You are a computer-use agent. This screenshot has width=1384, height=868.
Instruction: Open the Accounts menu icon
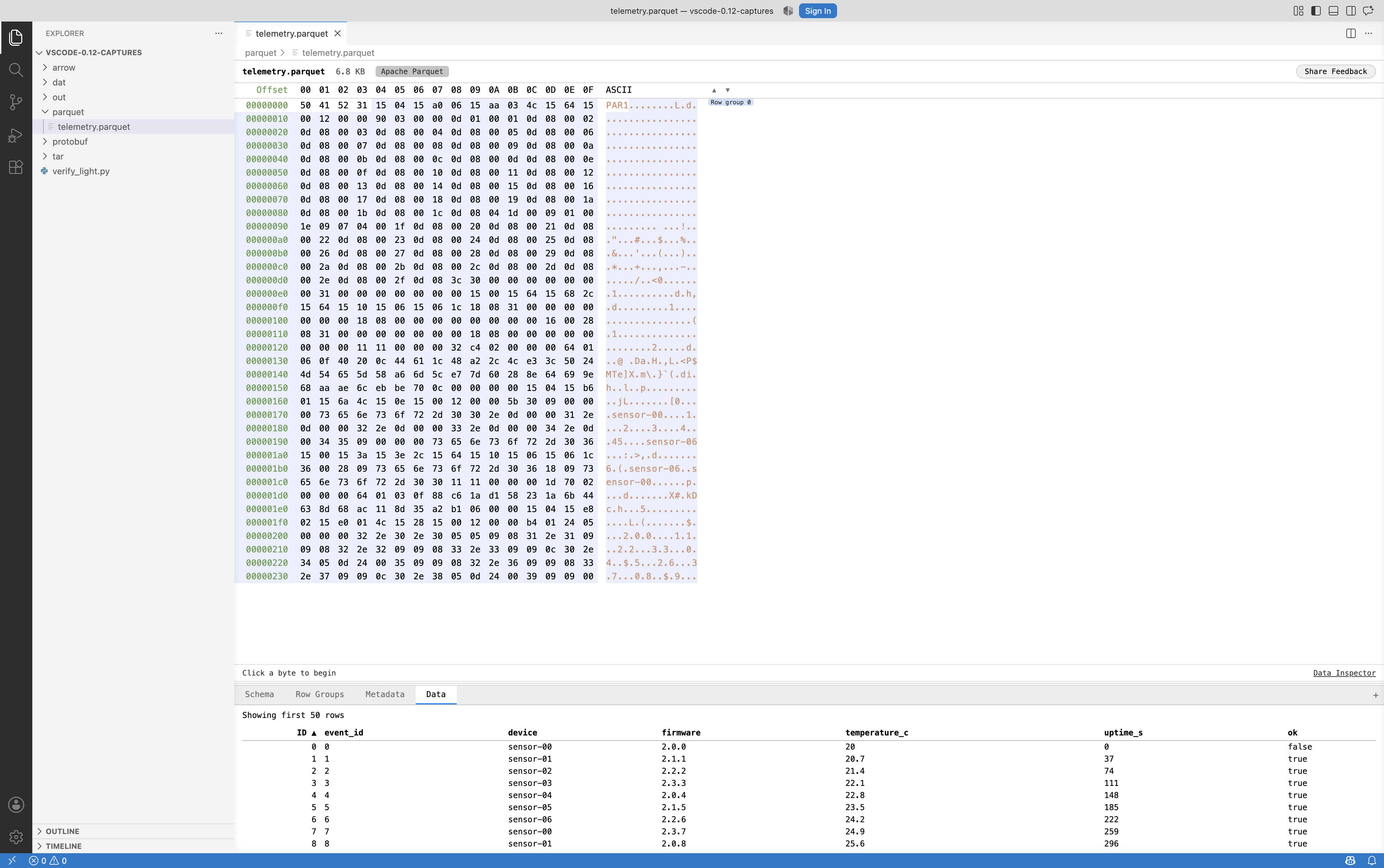tap(16, 804)
